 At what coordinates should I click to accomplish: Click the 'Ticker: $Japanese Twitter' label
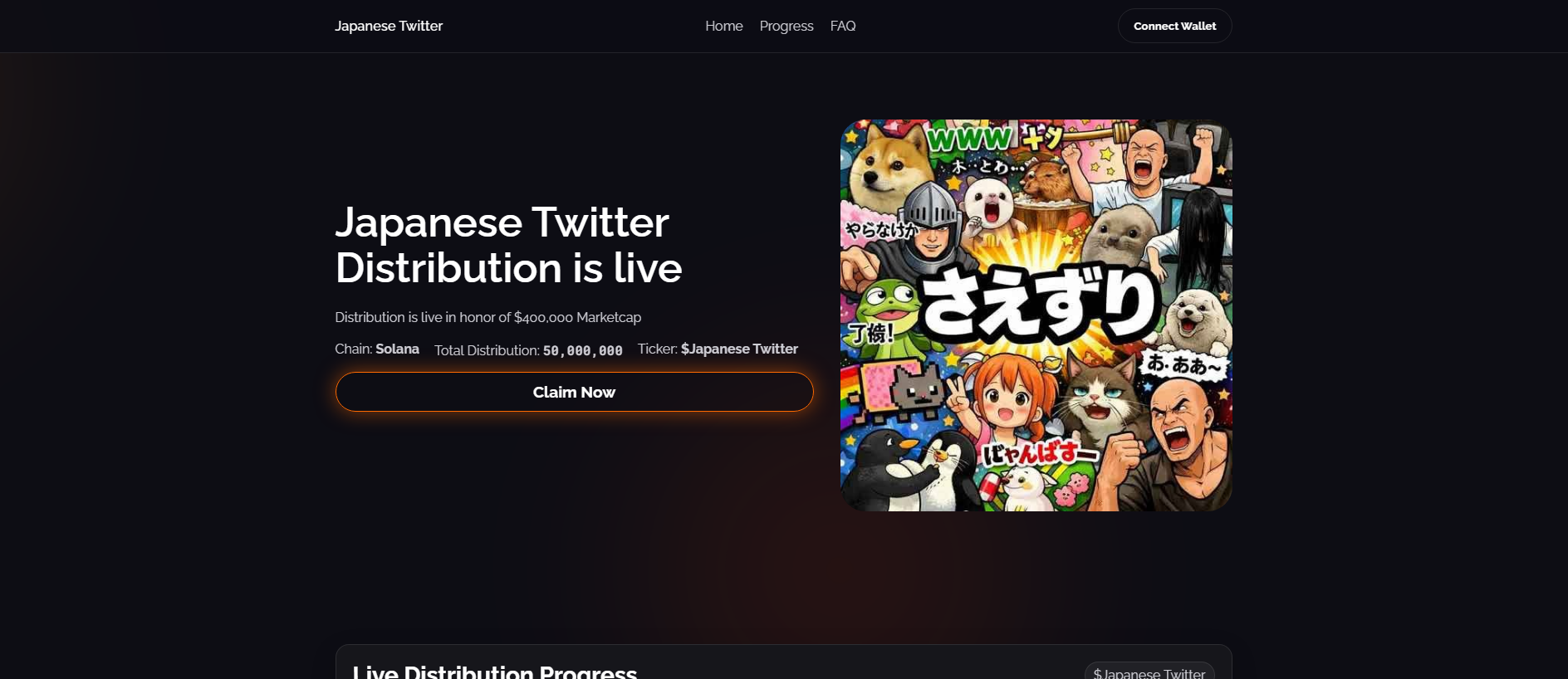click(x=718, y=349)
